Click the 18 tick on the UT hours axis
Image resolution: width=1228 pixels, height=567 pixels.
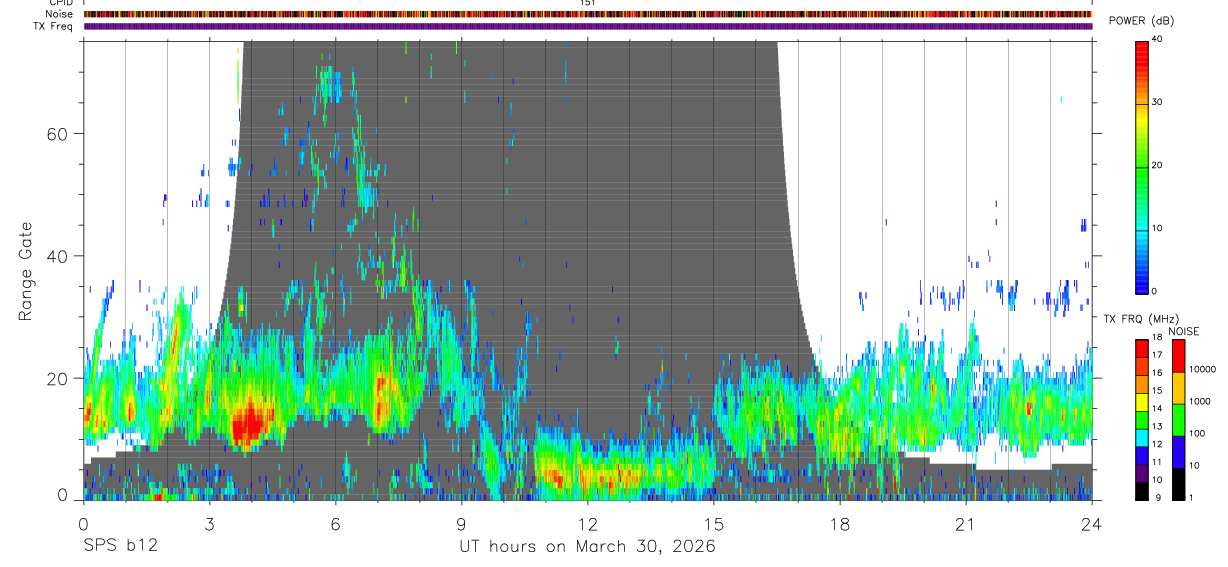pos(840,524)
